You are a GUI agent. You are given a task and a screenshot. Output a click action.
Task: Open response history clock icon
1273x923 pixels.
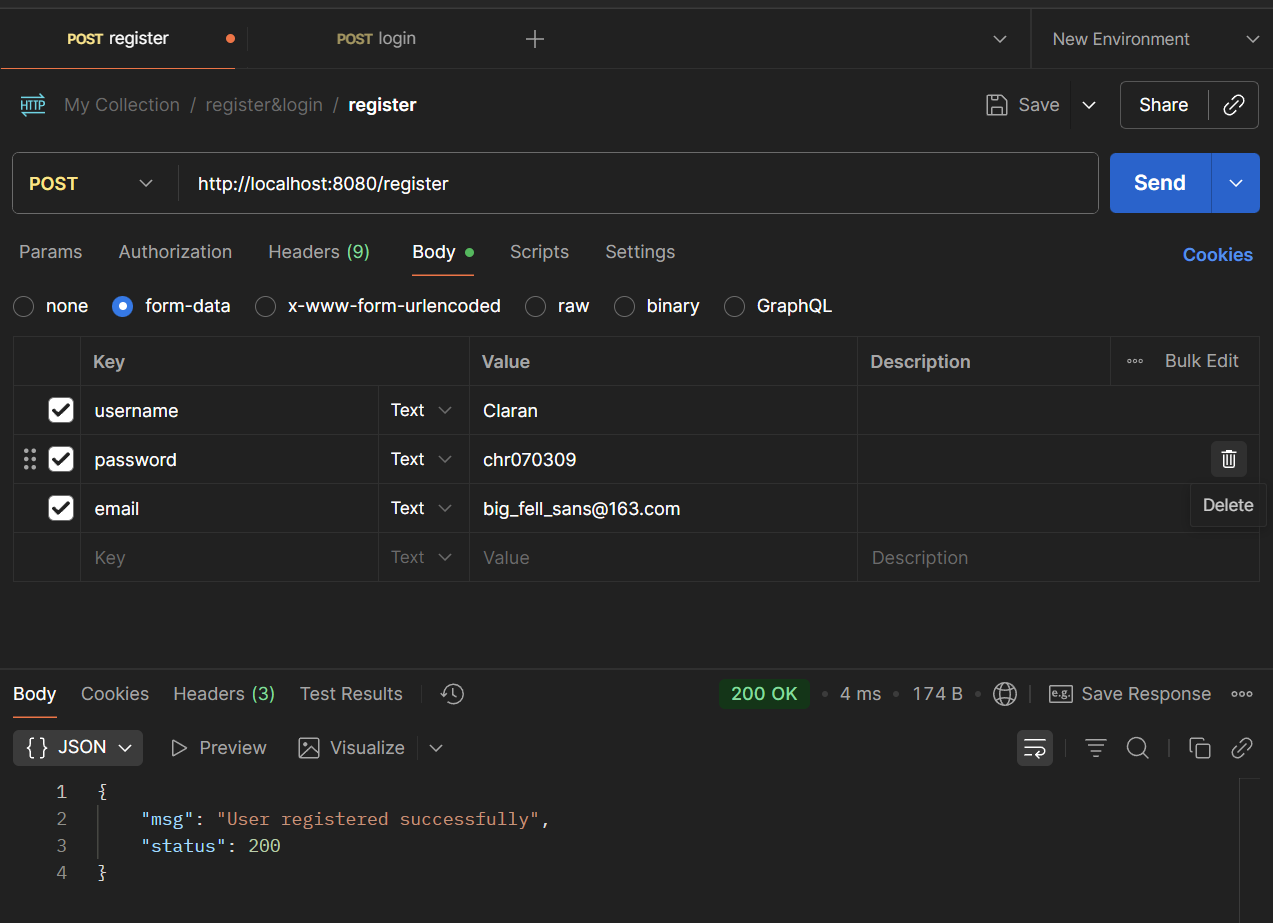[452, 694]
